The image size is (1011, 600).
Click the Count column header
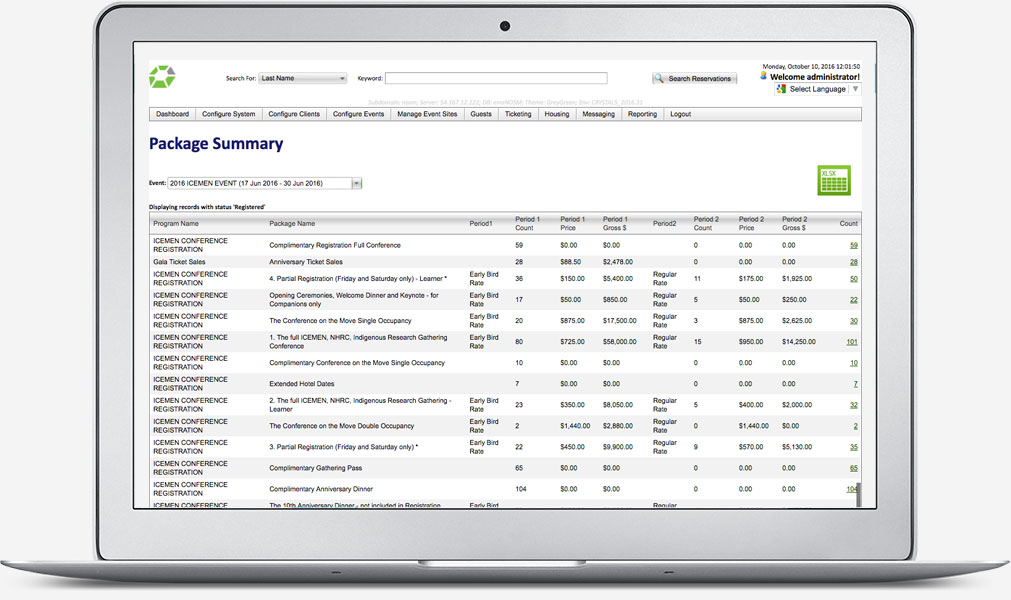click(x=849, y=224)
